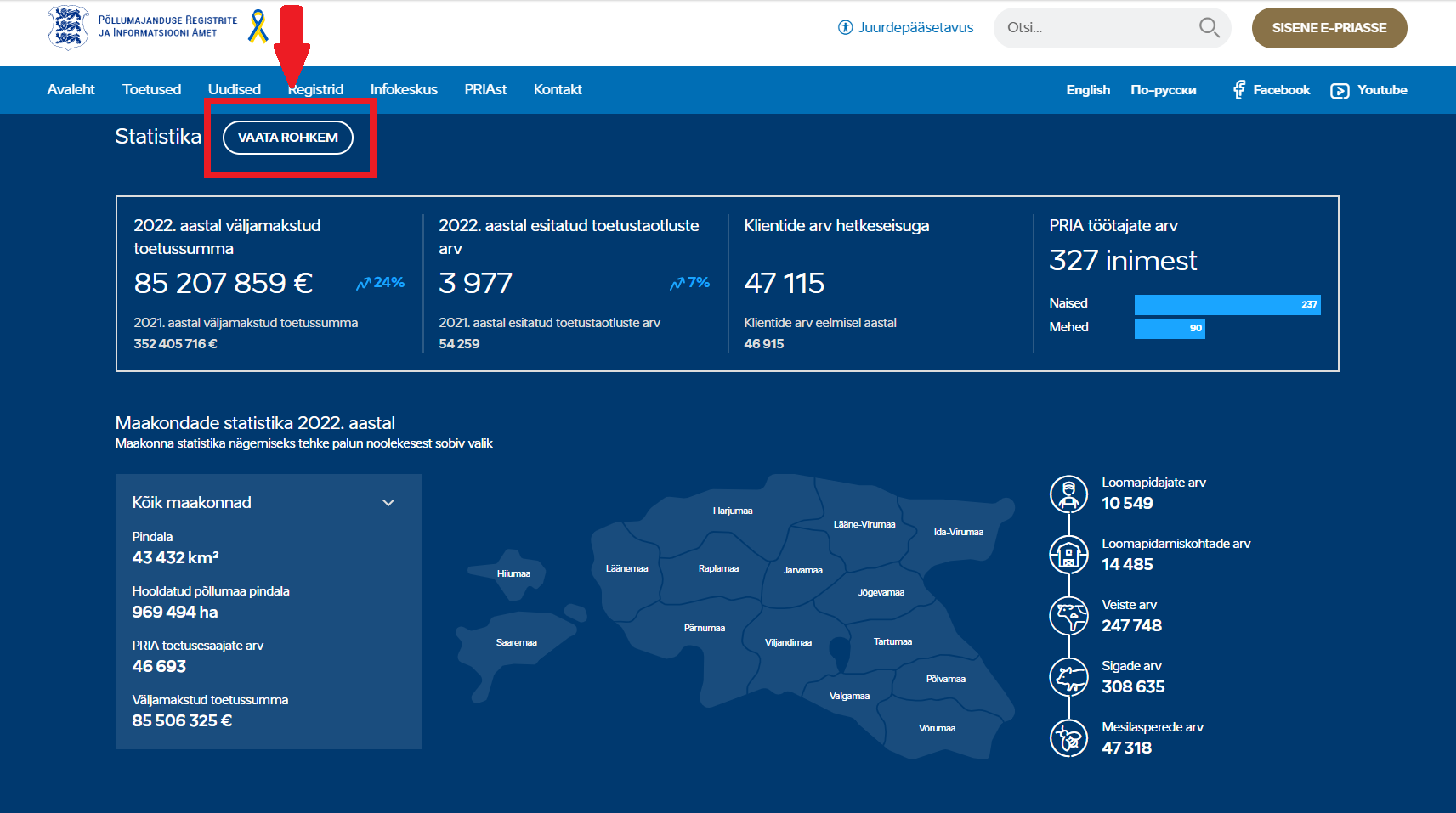The width and height of the screenshot is (1456, 813).
Task: Click the Veiste arv cow icon
Action: click(1069, 617)
